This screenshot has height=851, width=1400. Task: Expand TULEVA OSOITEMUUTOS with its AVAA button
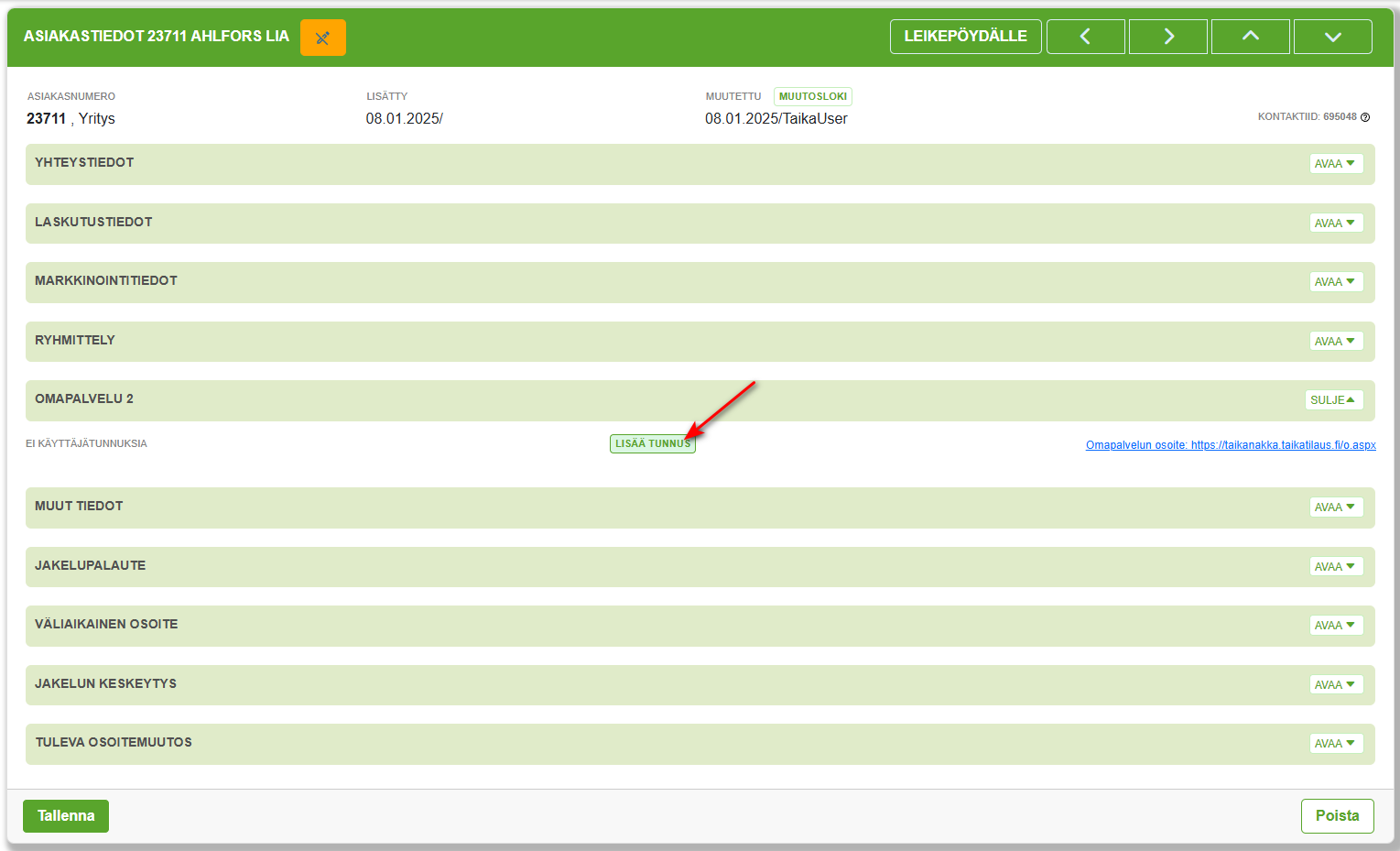pyautogui.click(x=1336, y=744)
